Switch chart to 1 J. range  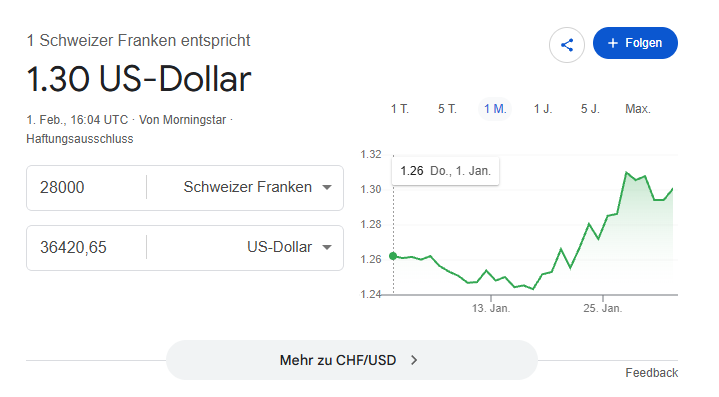click(x=543, y=109)
